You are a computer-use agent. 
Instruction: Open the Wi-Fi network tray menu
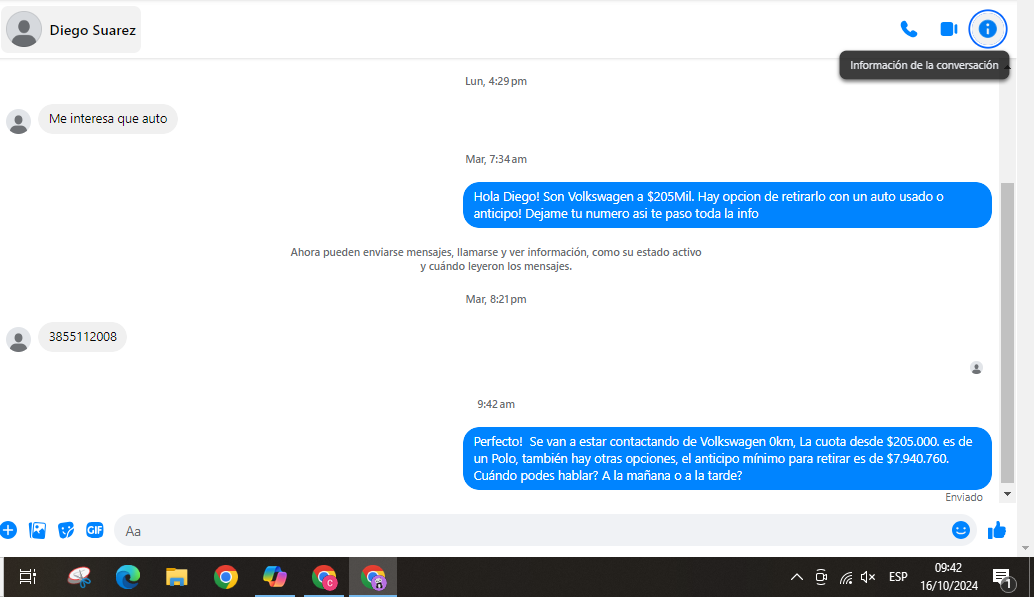point(845,578)
